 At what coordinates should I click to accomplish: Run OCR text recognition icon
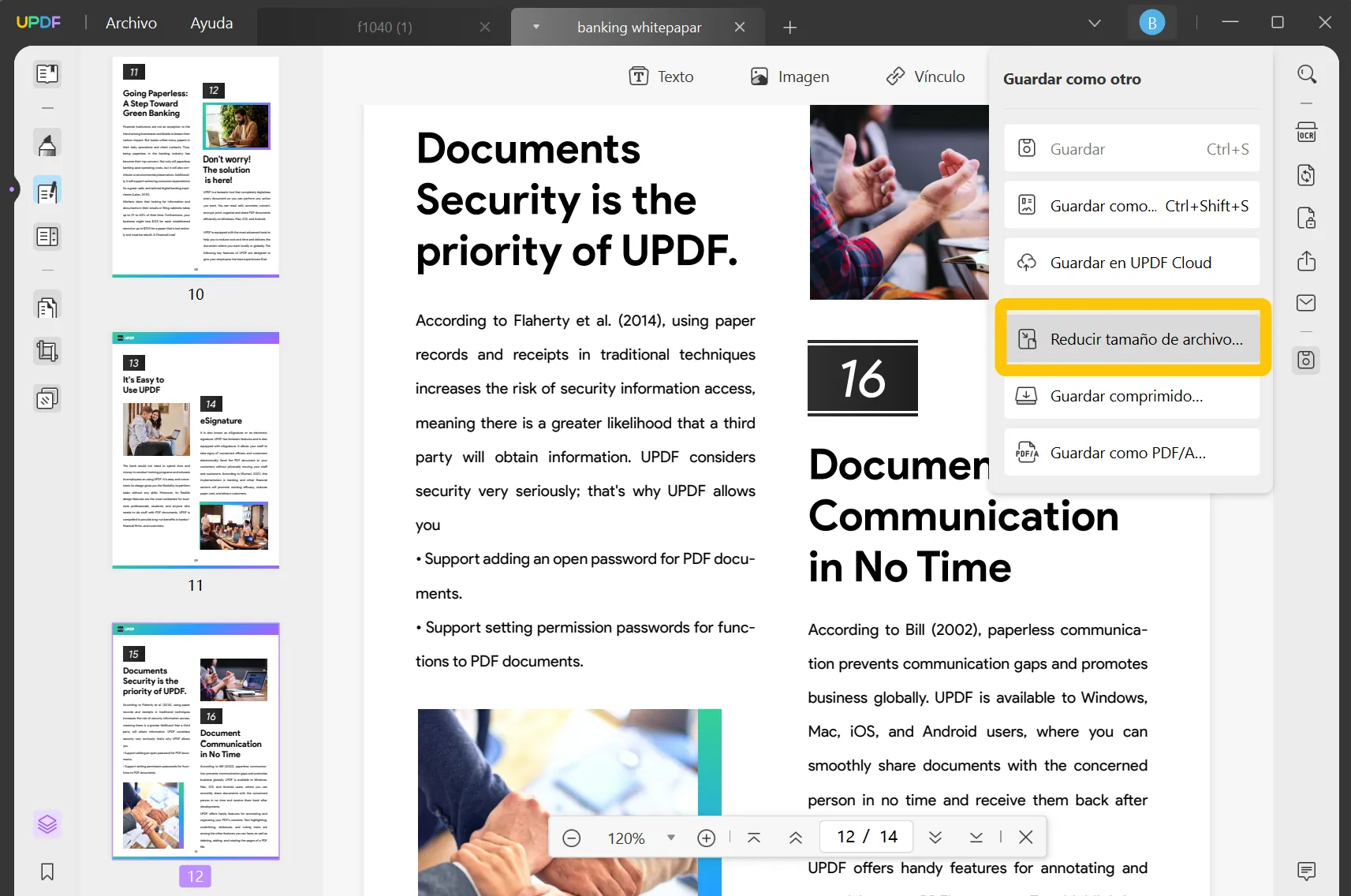tap(1307, 132)
